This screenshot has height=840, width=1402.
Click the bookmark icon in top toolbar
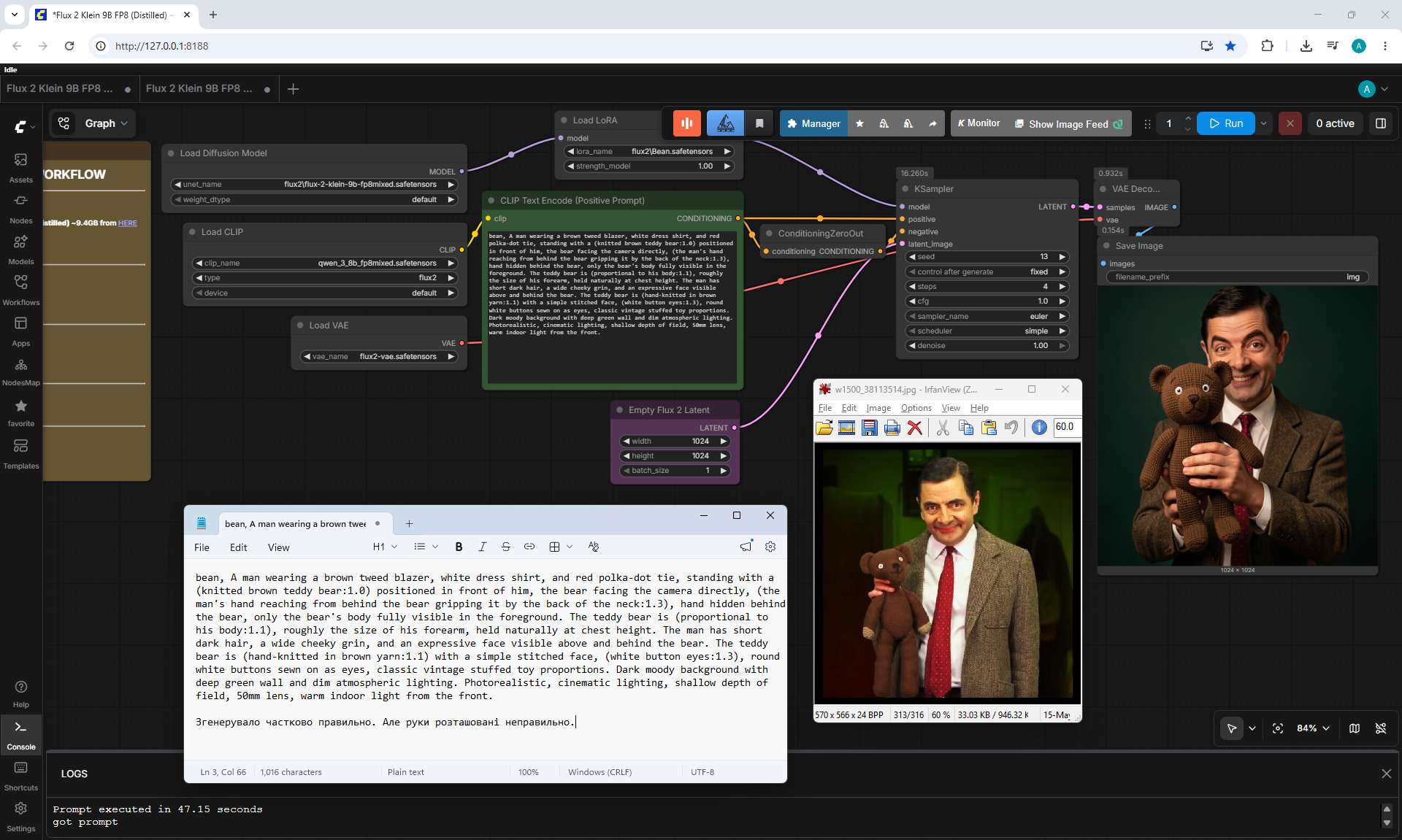pos(759,123)
